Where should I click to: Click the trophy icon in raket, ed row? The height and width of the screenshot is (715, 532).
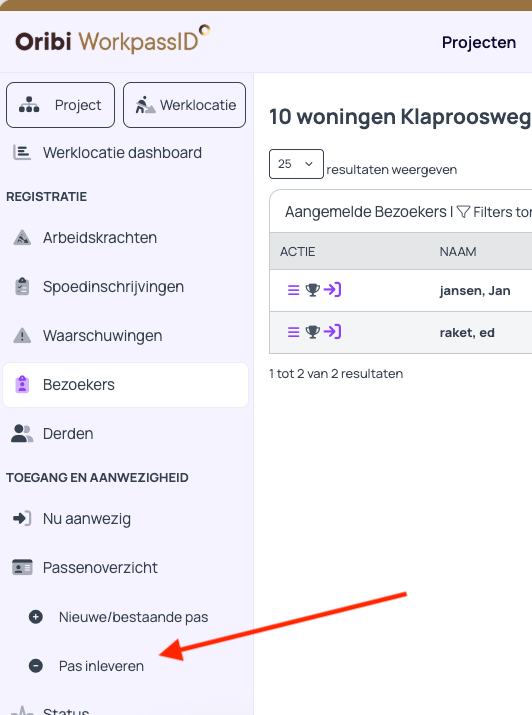(x=313, y=332)
